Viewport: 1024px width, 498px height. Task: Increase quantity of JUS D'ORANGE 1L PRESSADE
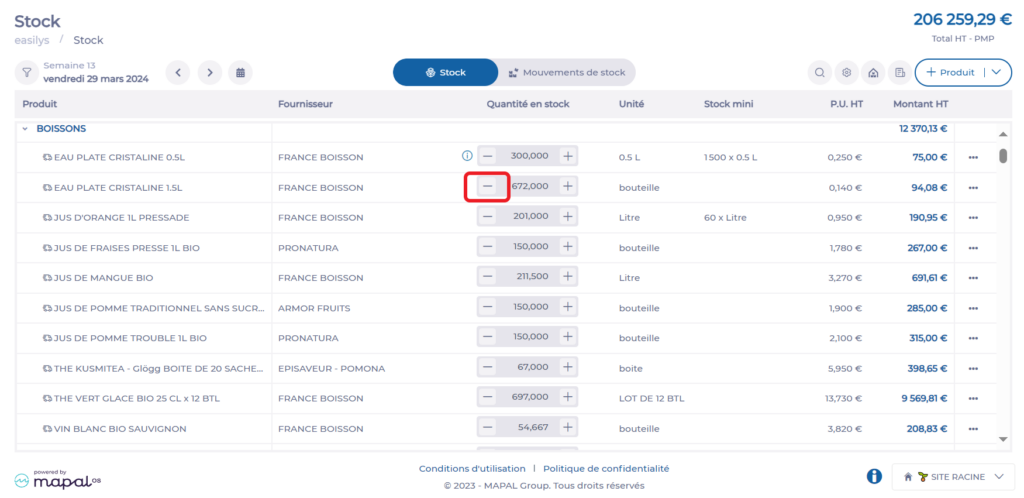(568, 217)
